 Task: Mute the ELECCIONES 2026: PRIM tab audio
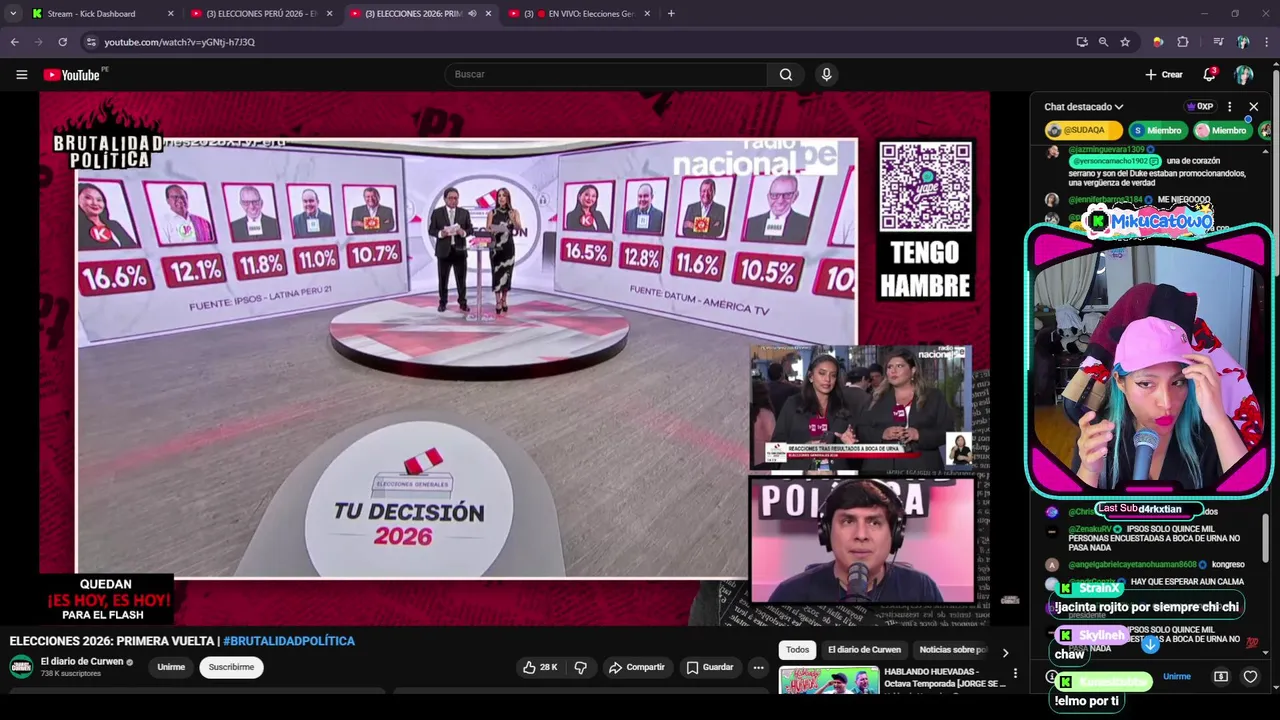pyautogui.click(x=472, y=14)
